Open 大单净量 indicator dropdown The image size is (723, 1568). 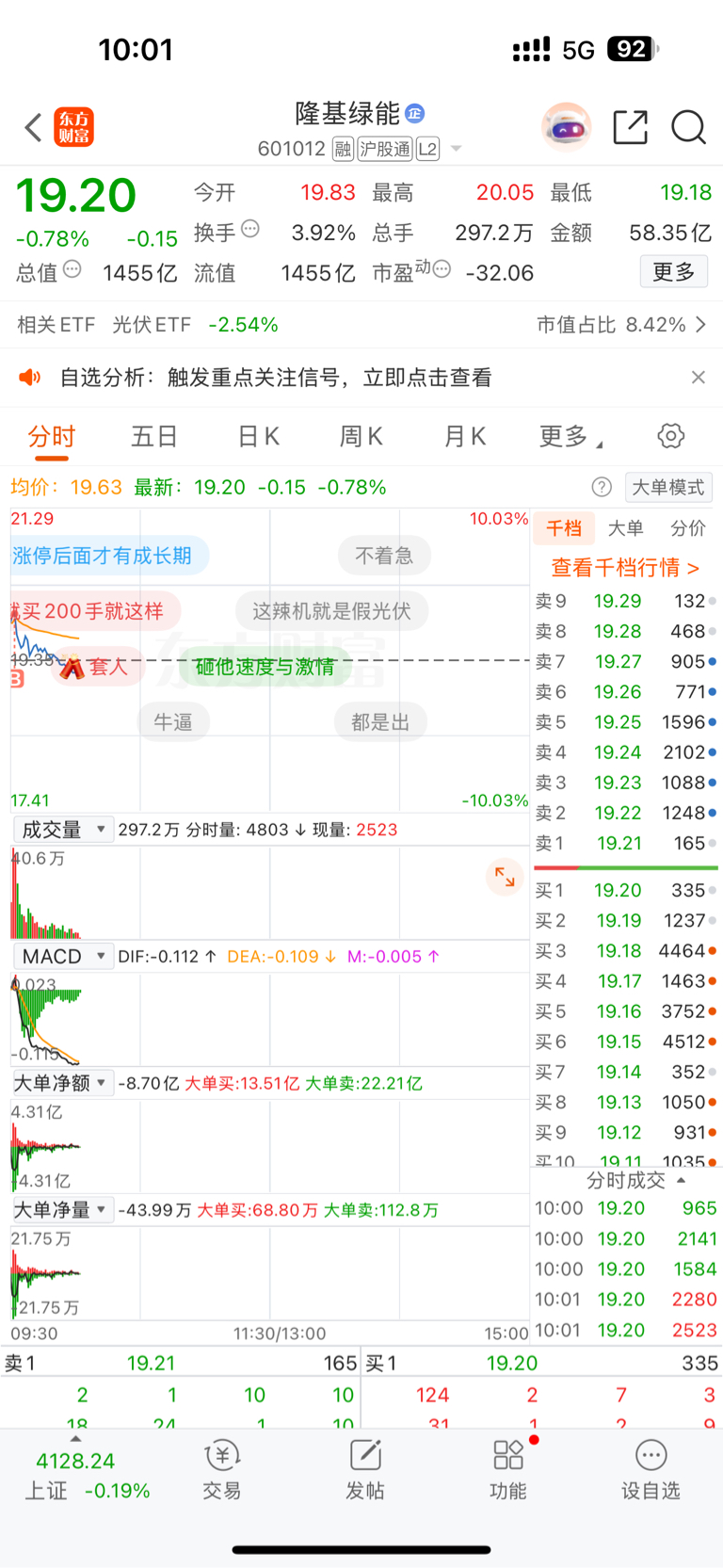point(63,1209)
